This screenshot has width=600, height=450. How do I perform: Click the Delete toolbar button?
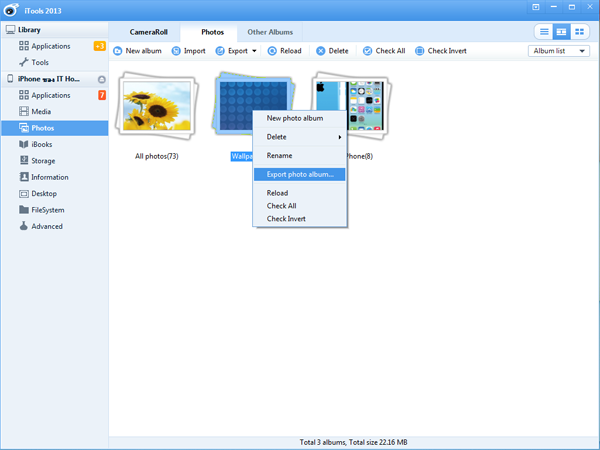point(333,50)
